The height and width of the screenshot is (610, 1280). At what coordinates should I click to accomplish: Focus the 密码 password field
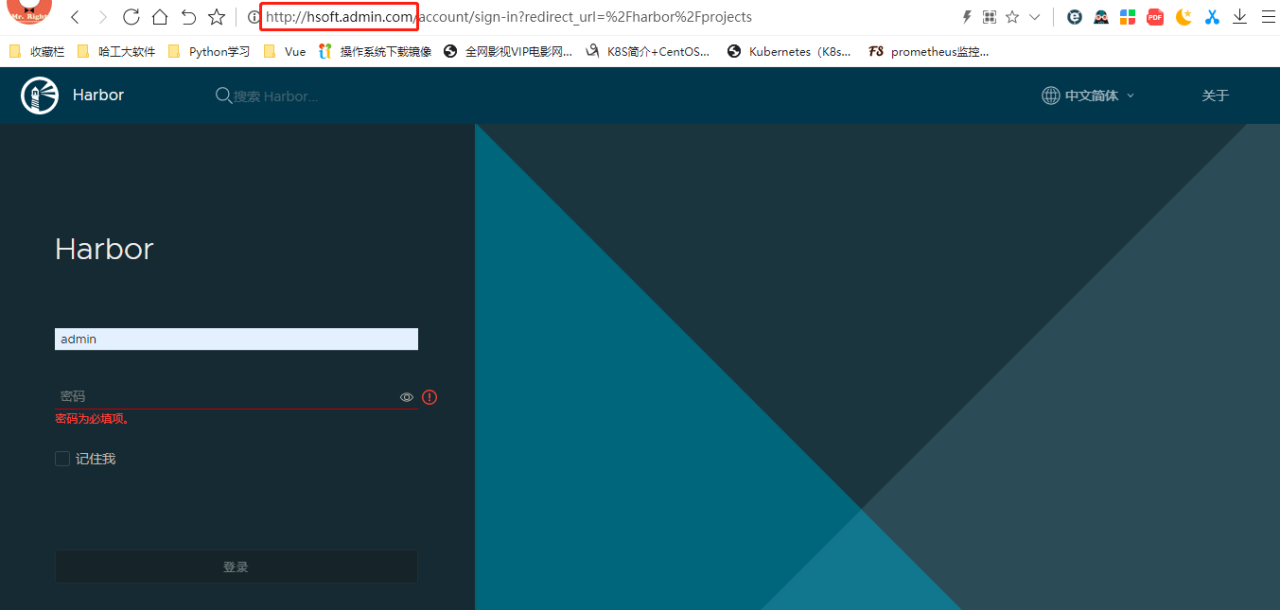click(226, 397)
